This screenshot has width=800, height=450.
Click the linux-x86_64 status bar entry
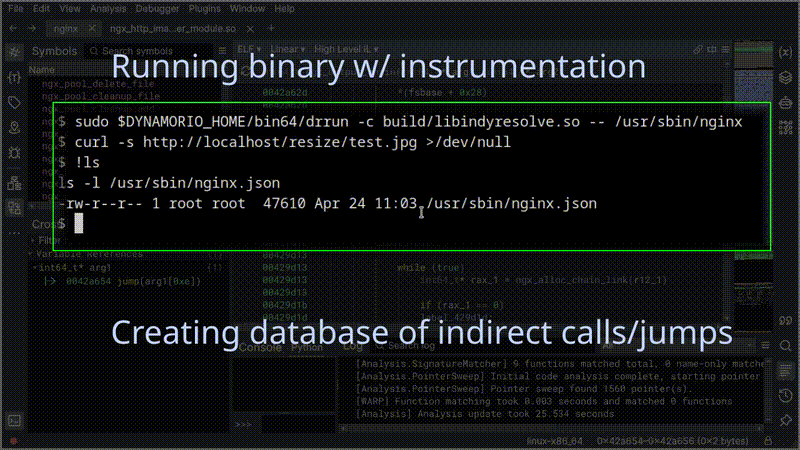click(555, 441)
